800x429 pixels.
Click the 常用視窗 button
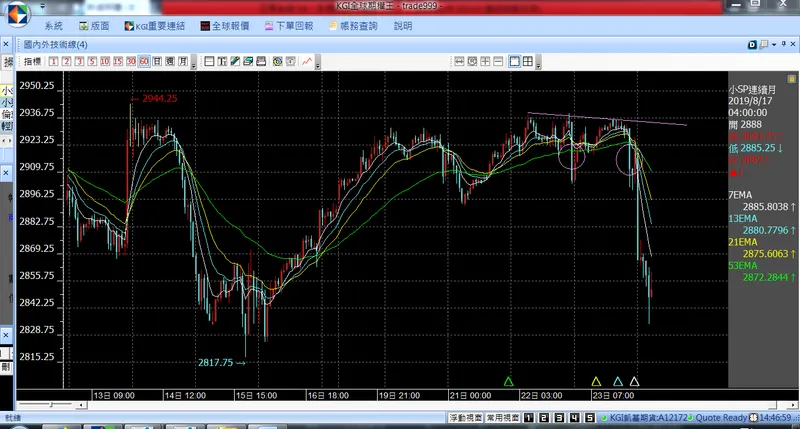tap(503, 418)
